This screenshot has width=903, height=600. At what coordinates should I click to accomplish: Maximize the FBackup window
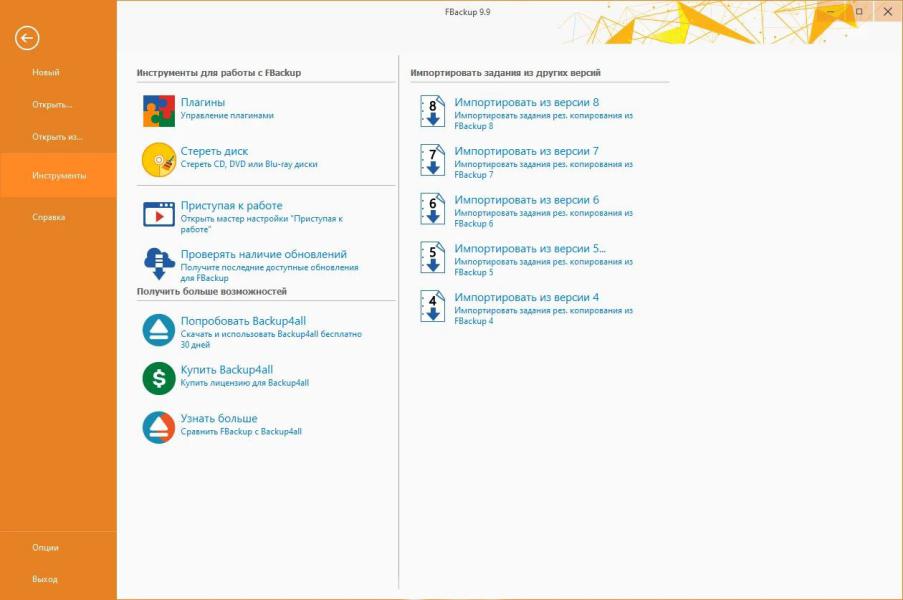859,12
